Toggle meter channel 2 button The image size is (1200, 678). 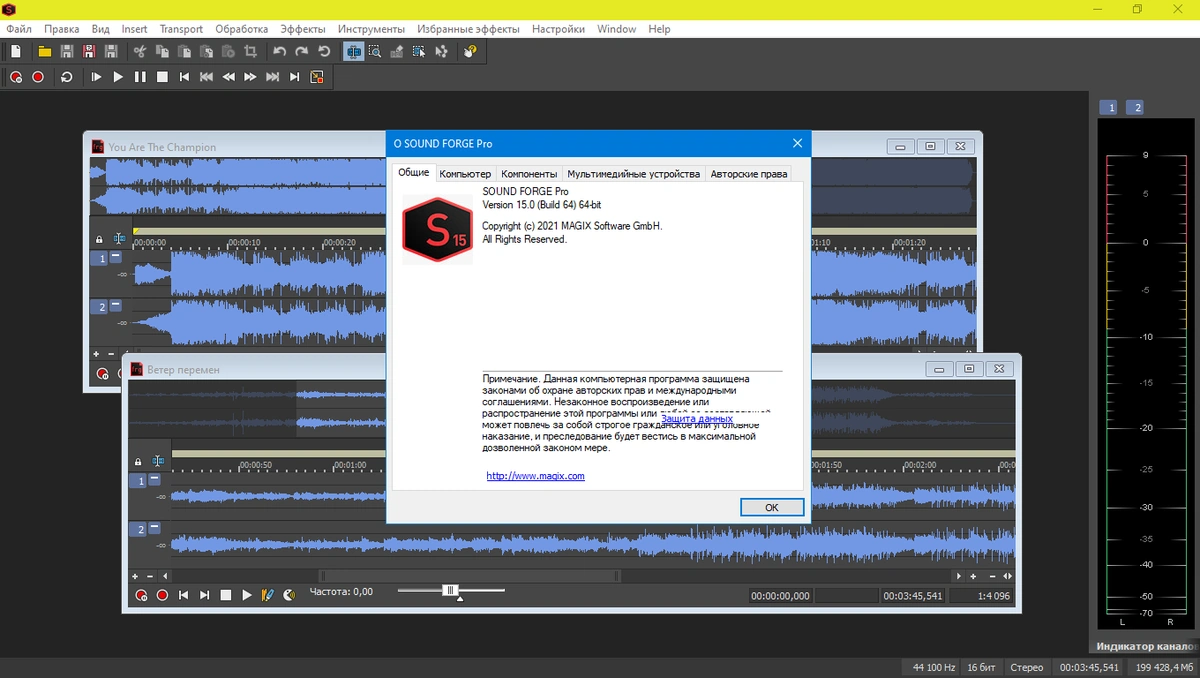(x=1134, y=108)
